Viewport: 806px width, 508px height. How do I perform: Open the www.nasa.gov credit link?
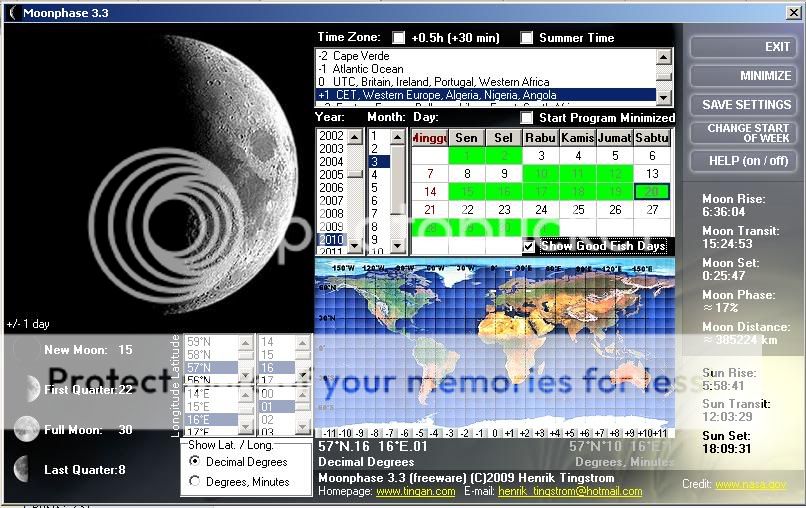[750, 484]
